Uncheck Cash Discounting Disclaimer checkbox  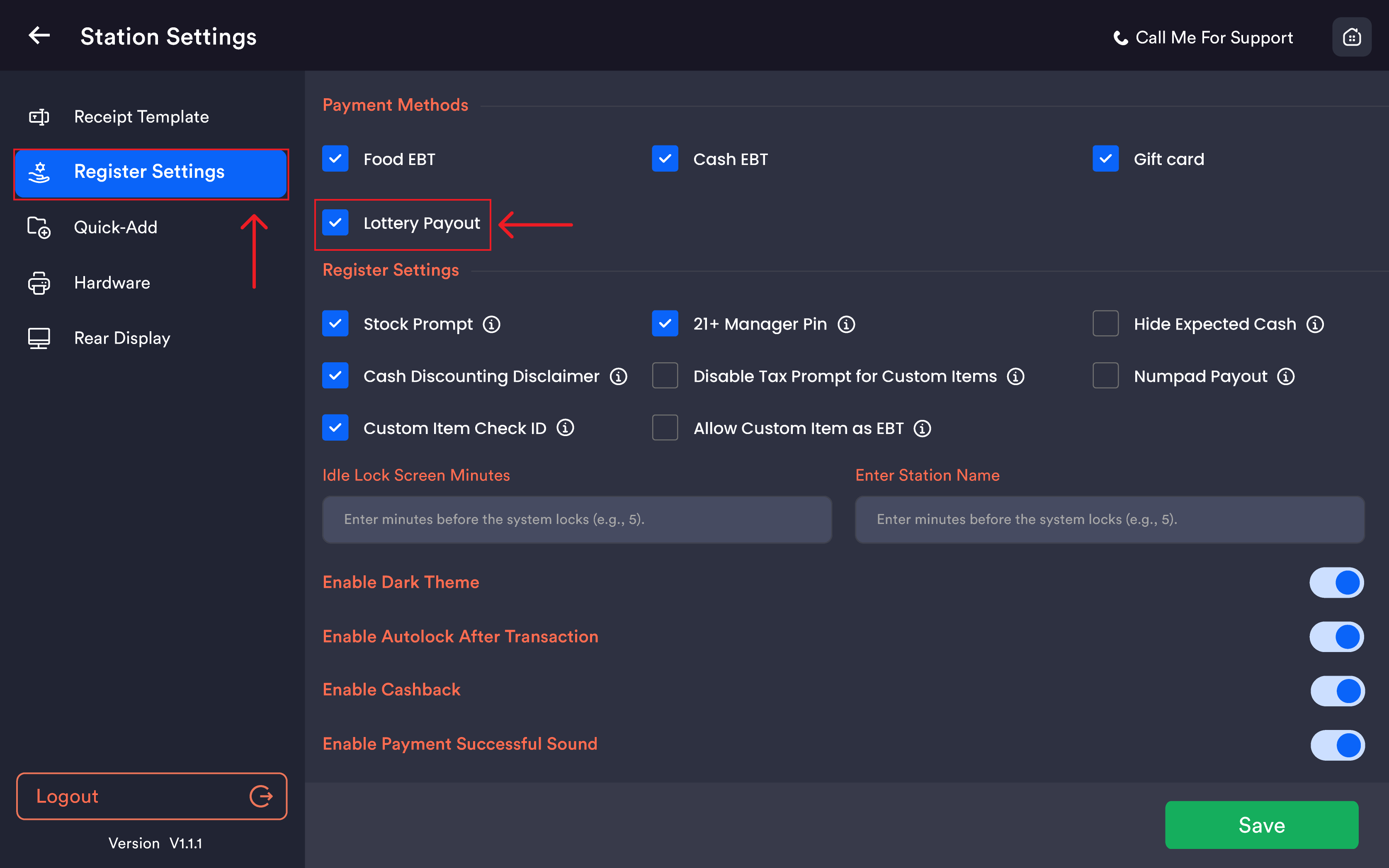coord(335,376)
